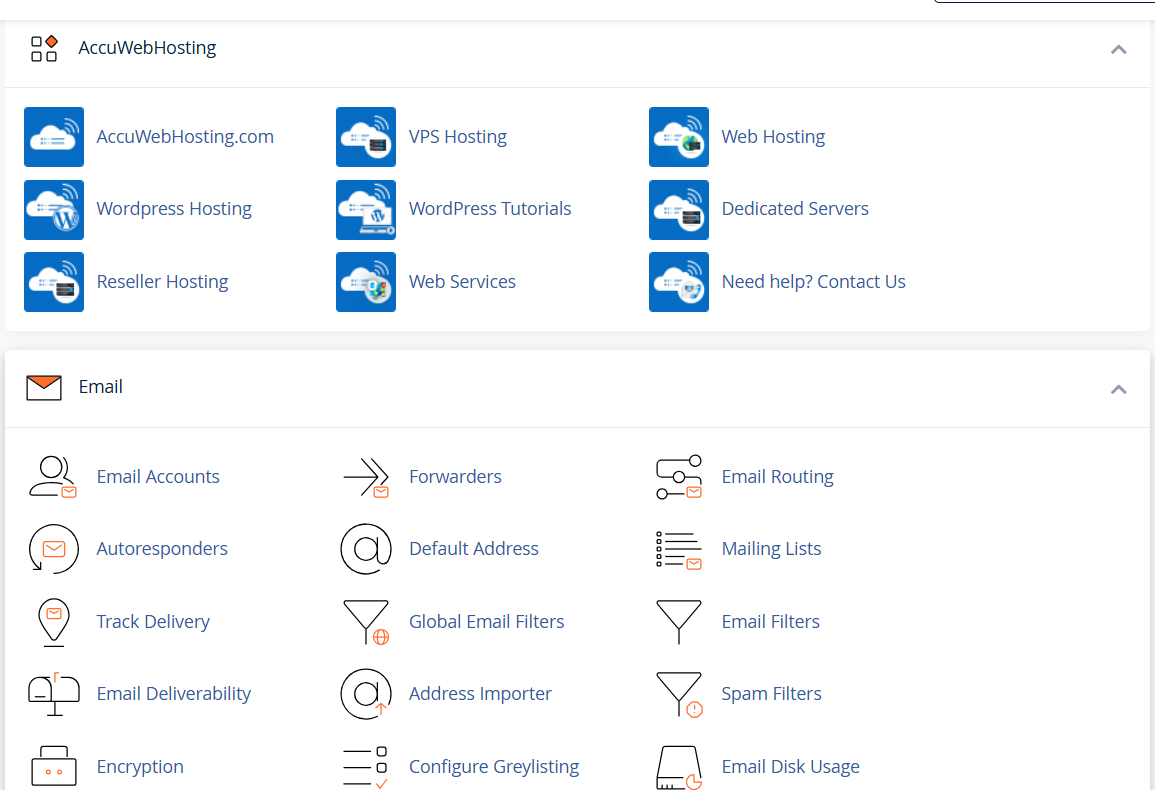Click the Track Delivery pin icon
1155x790 pixels.
click(x=54, y=622)
